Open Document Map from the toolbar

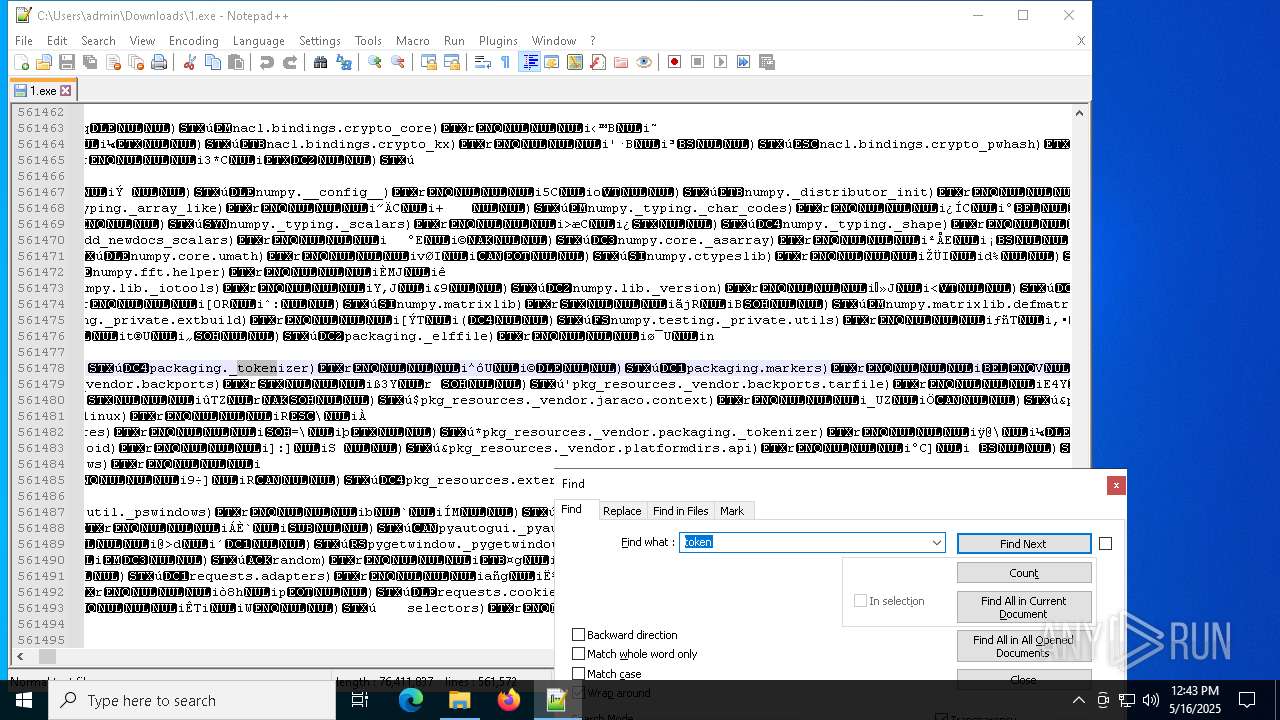coord(575,62)
